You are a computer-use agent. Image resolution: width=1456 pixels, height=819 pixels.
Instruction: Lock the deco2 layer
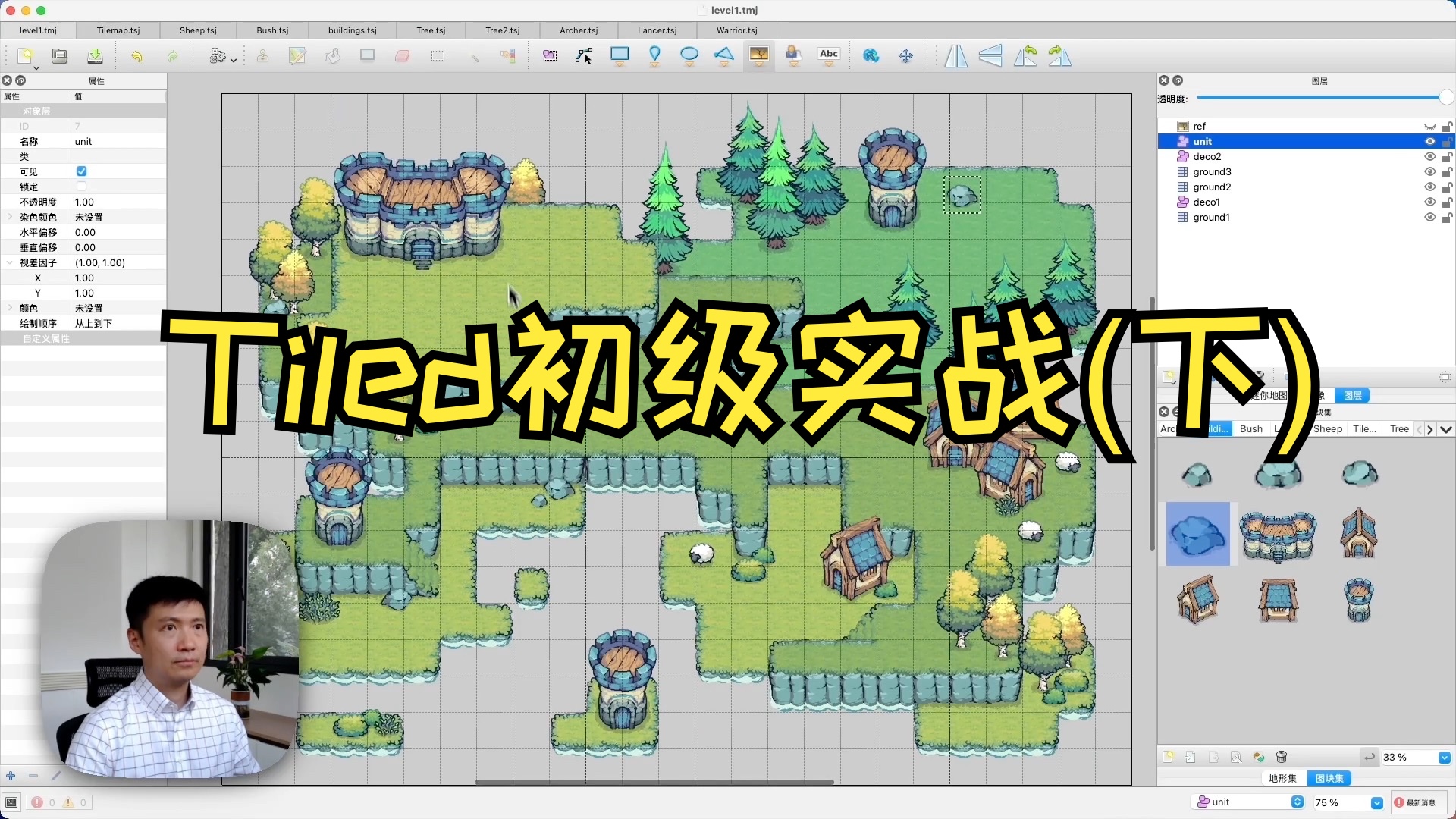pyautogui.click(x=1447, y=156)
